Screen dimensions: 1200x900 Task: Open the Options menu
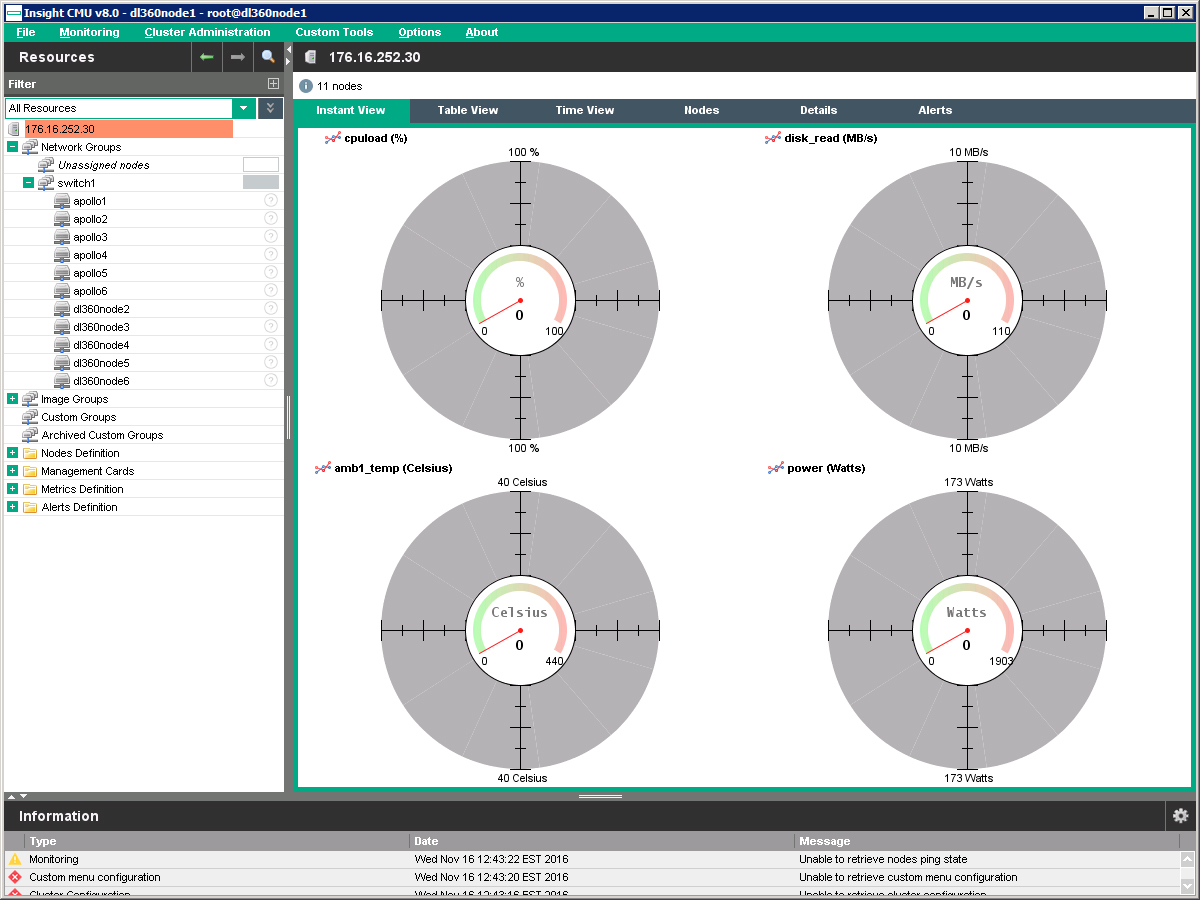pyautogui.click(x=420, y=32)
